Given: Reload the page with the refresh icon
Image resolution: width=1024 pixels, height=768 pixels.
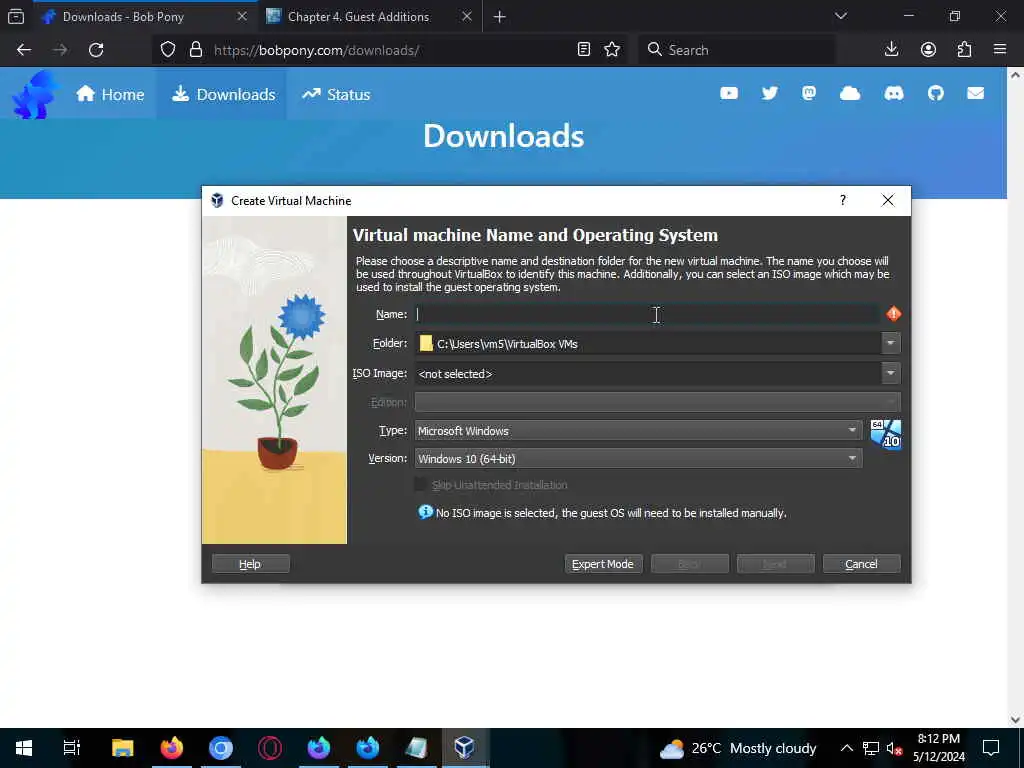Looking at the screenshot, I should 96,50.
